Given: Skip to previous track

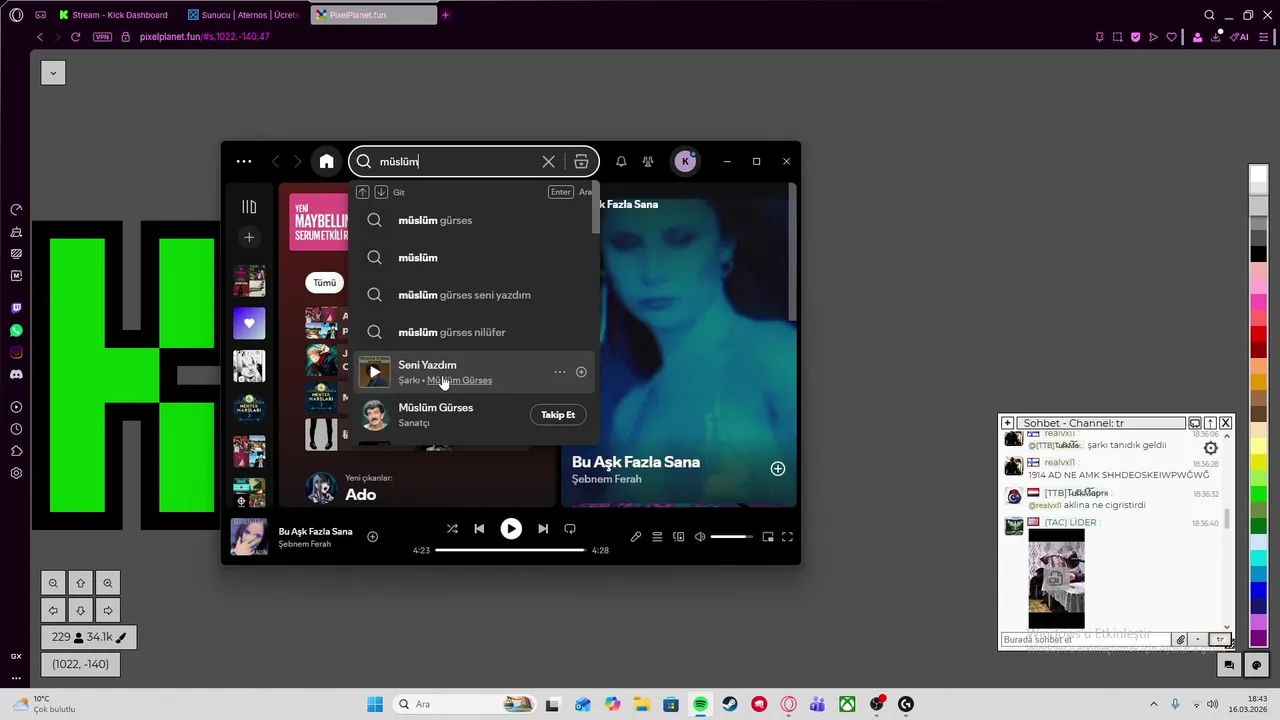Looking at the screenshot, I should [479, 529].
